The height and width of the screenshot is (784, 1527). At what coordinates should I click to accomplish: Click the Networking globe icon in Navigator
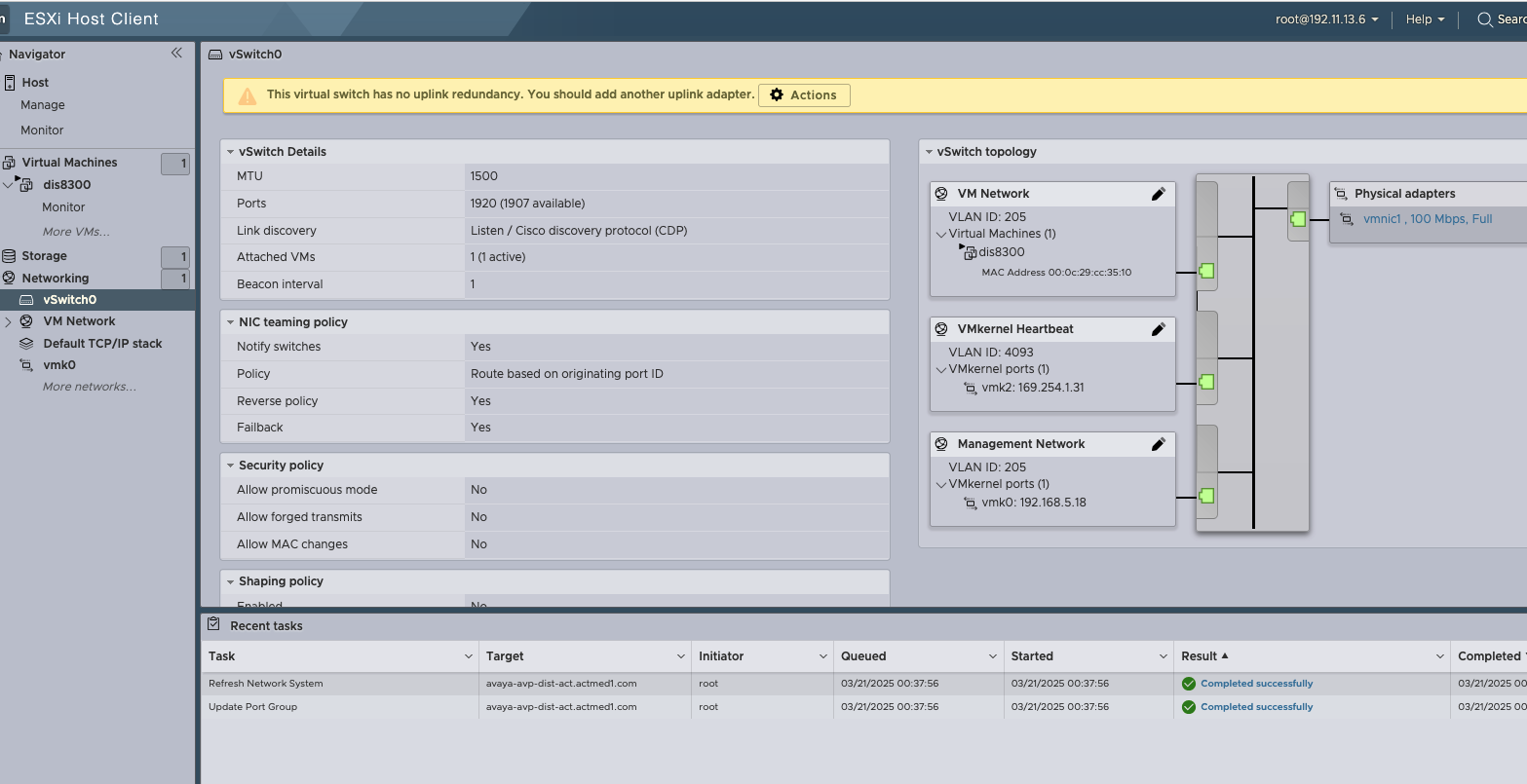tap(9, 279)
